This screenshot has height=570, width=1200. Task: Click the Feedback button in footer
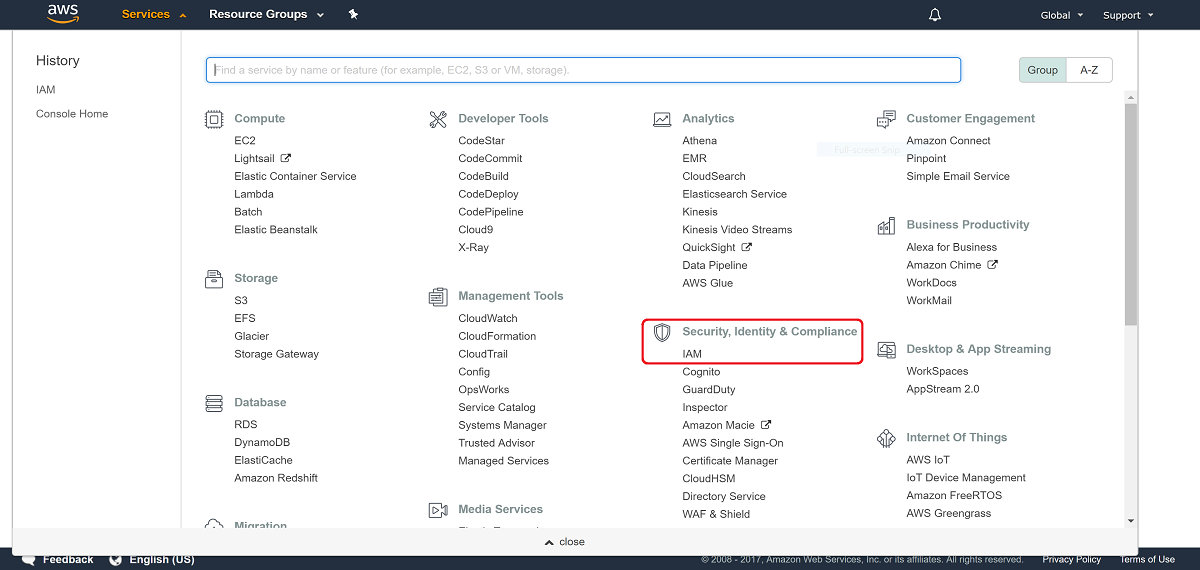pyautogui.click(x=68, y=560)
